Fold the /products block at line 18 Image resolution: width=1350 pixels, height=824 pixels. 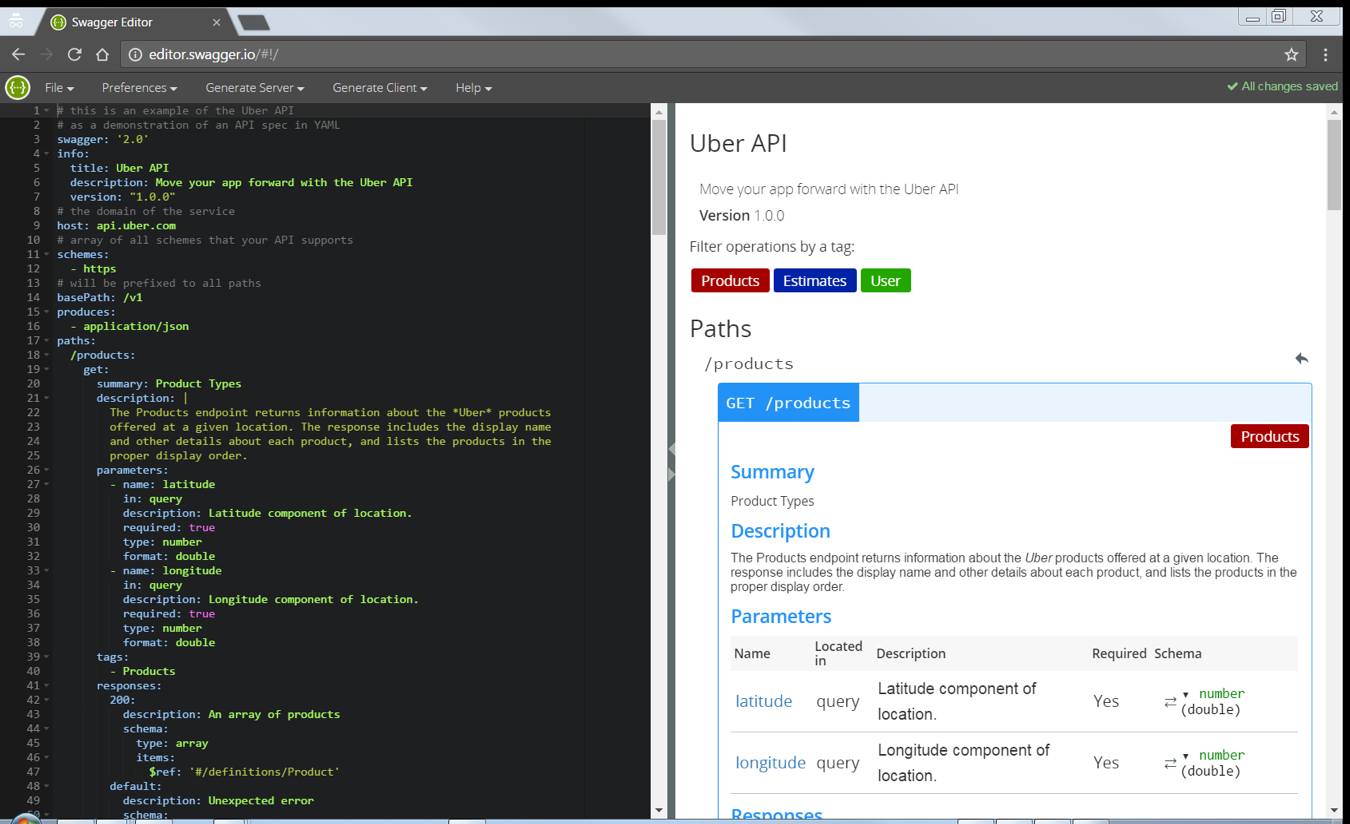pos(46,355)
